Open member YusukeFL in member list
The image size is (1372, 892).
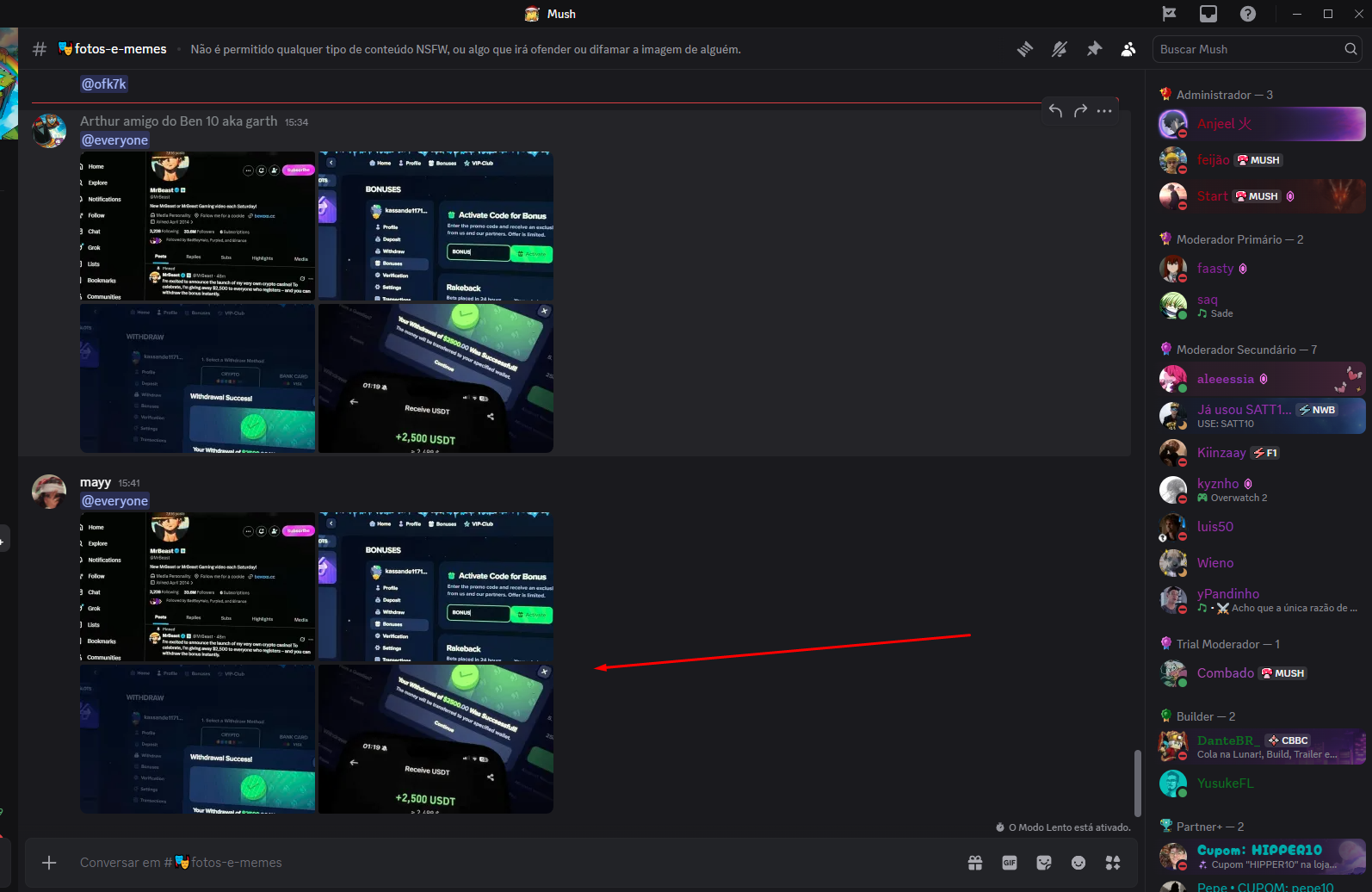tap(1261, 784)
